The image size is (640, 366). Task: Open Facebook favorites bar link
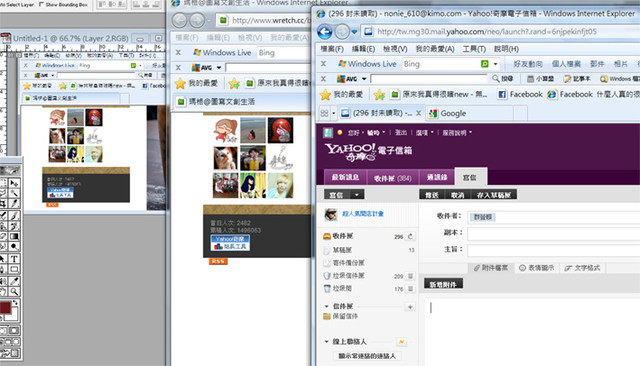click(520, 95)
